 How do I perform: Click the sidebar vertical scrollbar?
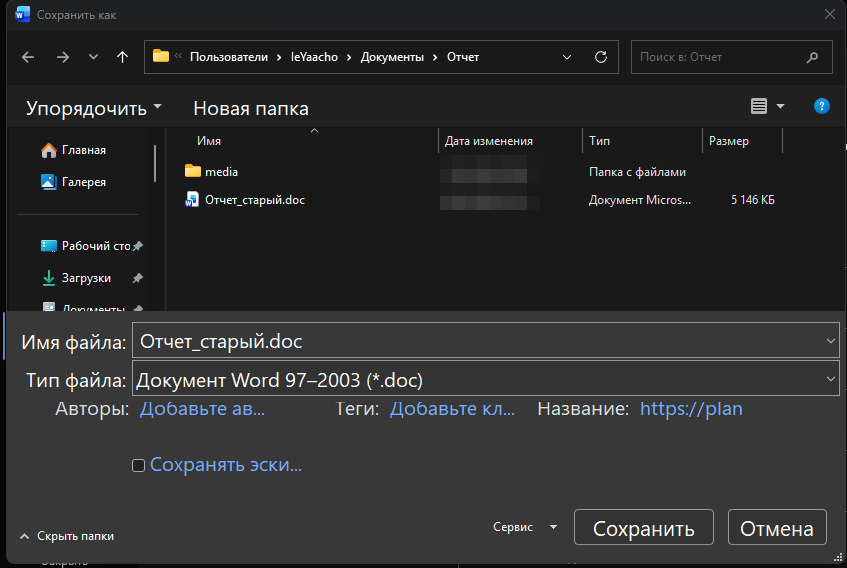point(155,163)
